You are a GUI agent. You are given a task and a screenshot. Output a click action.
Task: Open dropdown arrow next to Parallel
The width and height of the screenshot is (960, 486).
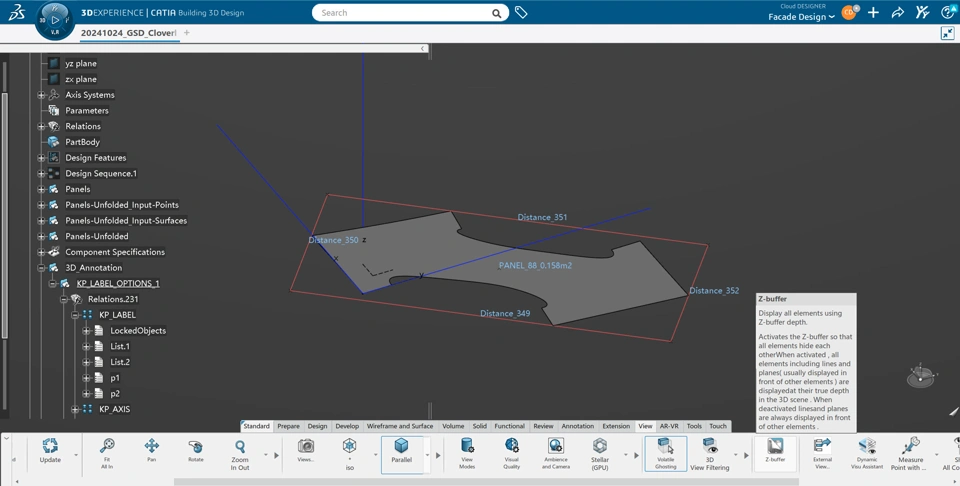(427, 455)
